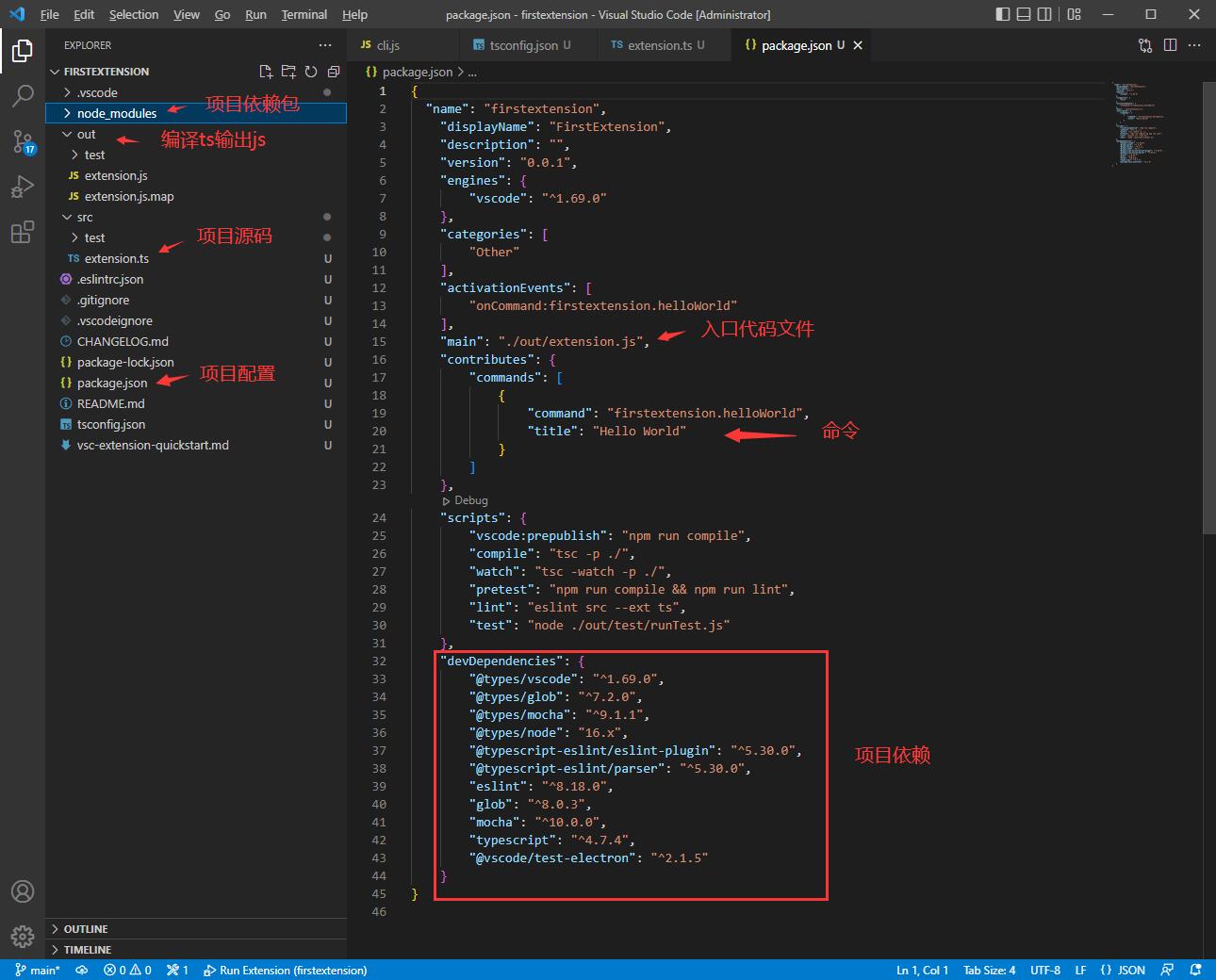Screen dimensions: 1216x980
Task: Open extension.js.map file
Action: point(196,196)
